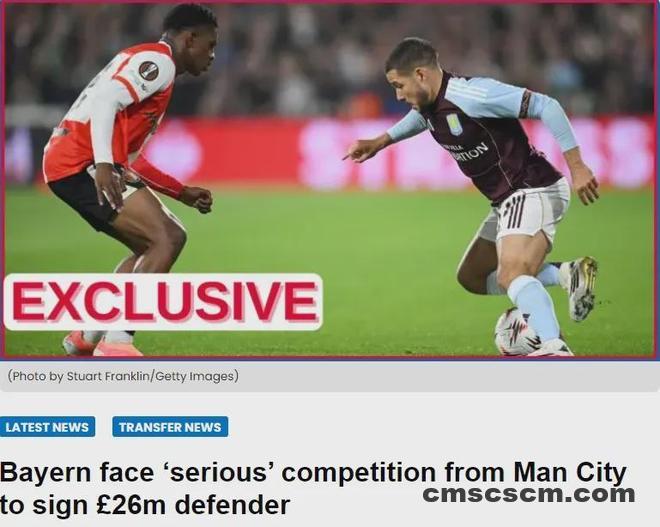Click the sponsor text on the claret shirt
660x527 pixels.
466,152
